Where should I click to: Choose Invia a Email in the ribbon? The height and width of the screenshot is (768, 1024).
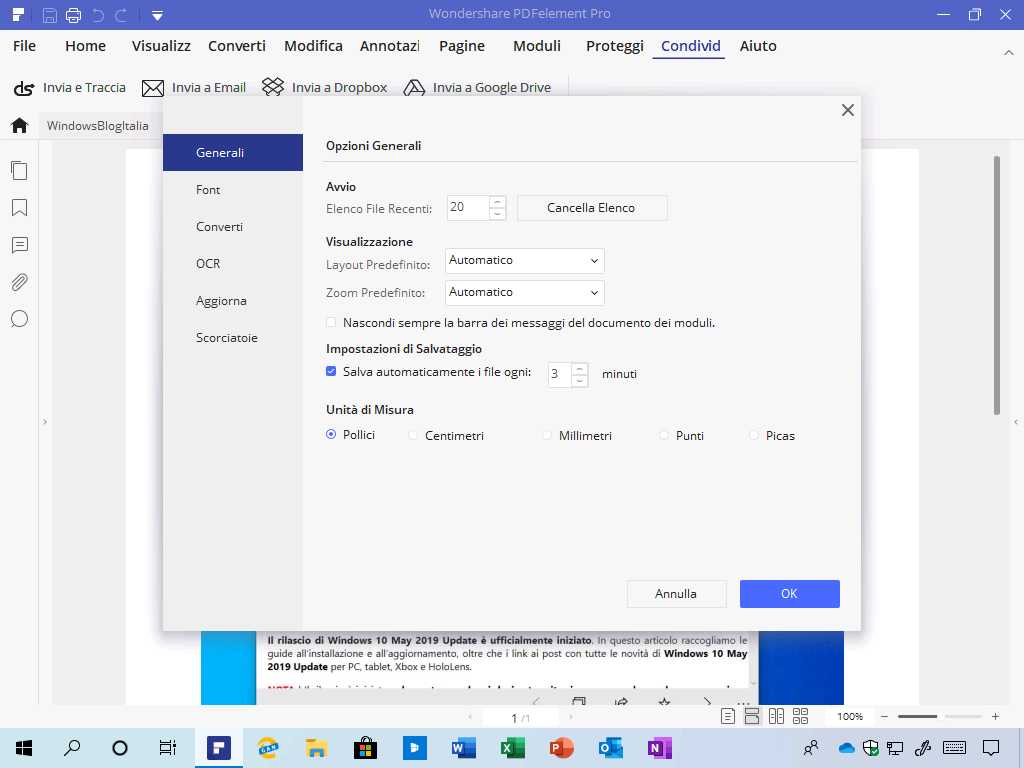pos(194,88)
